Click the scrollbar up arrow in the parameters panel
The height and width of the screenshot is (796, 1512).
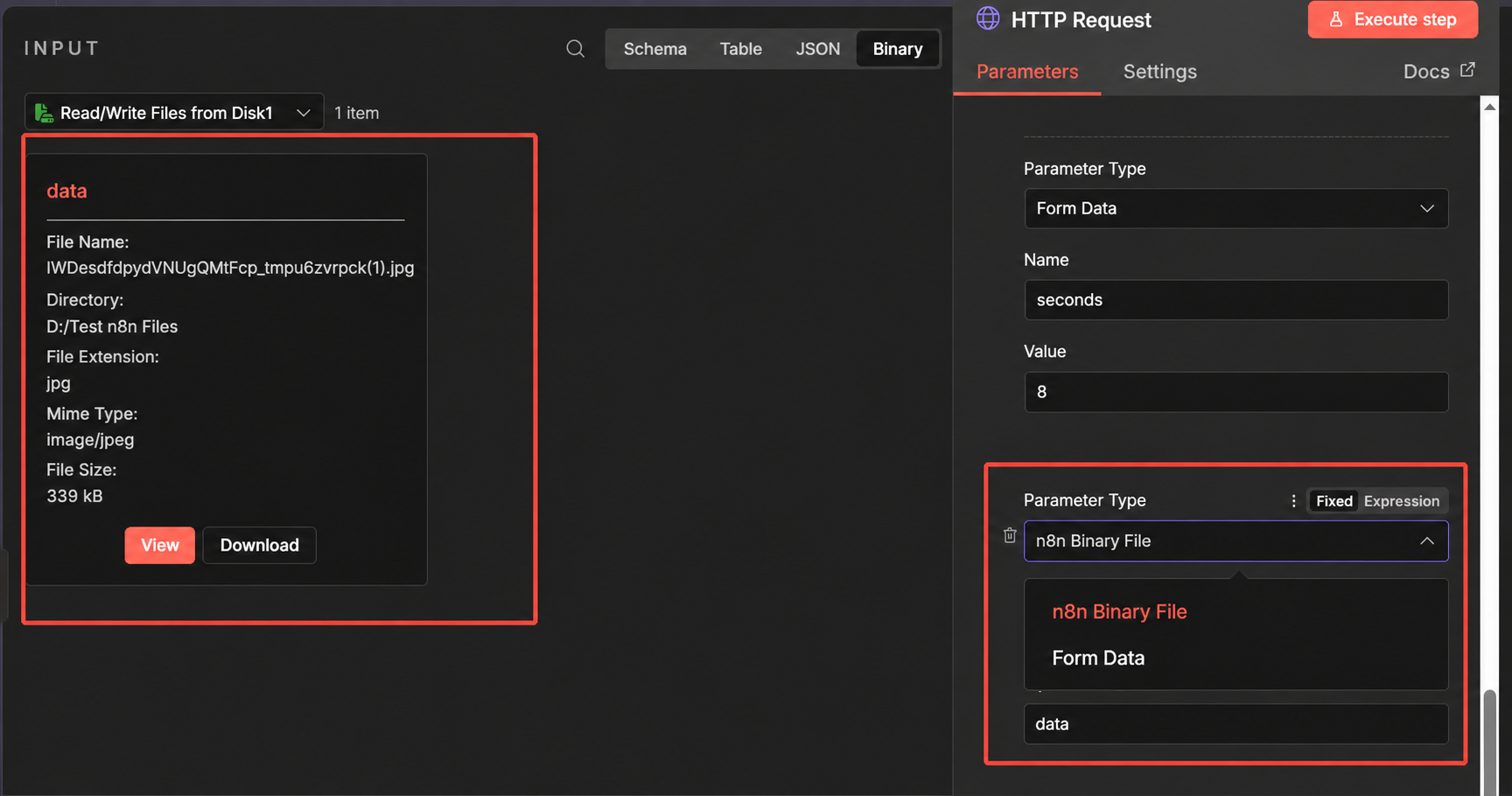(x=1489, y=107)
